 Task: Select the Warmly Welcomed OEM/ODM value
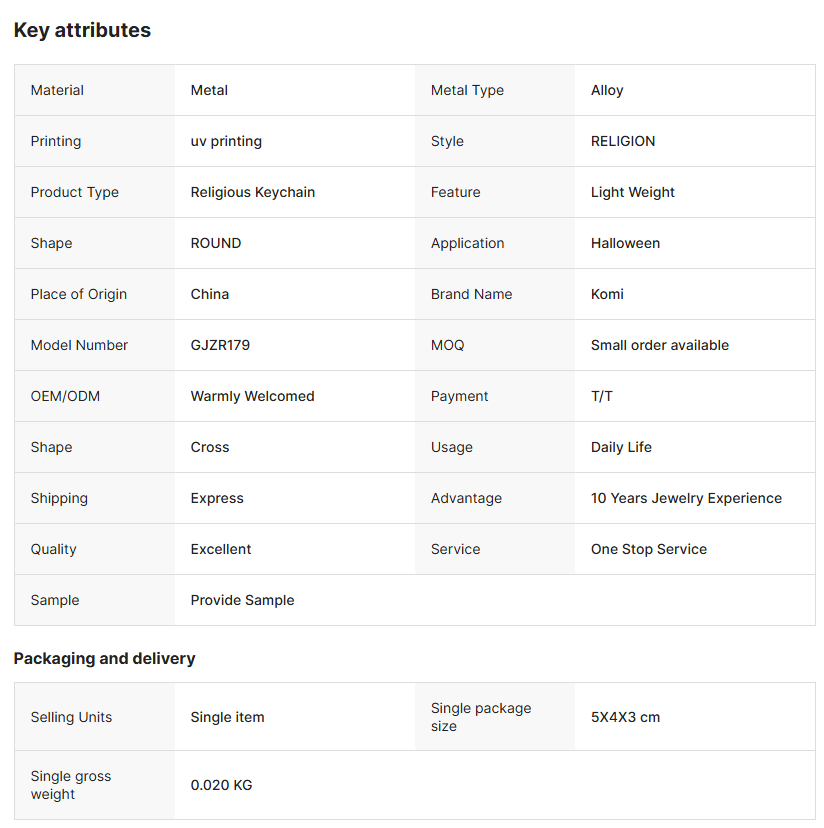point(252,396)
